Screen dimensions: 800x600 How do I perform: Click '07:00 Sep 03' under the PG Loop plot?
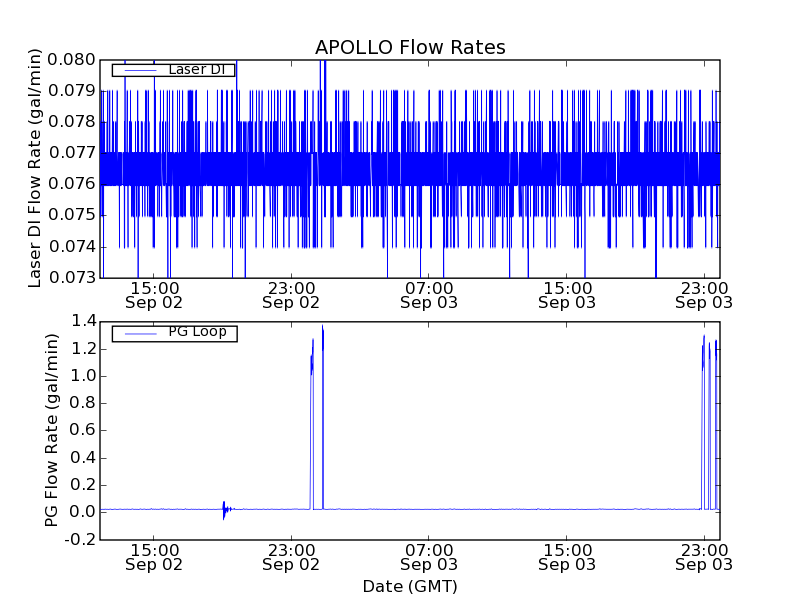[x=429, y=557]
